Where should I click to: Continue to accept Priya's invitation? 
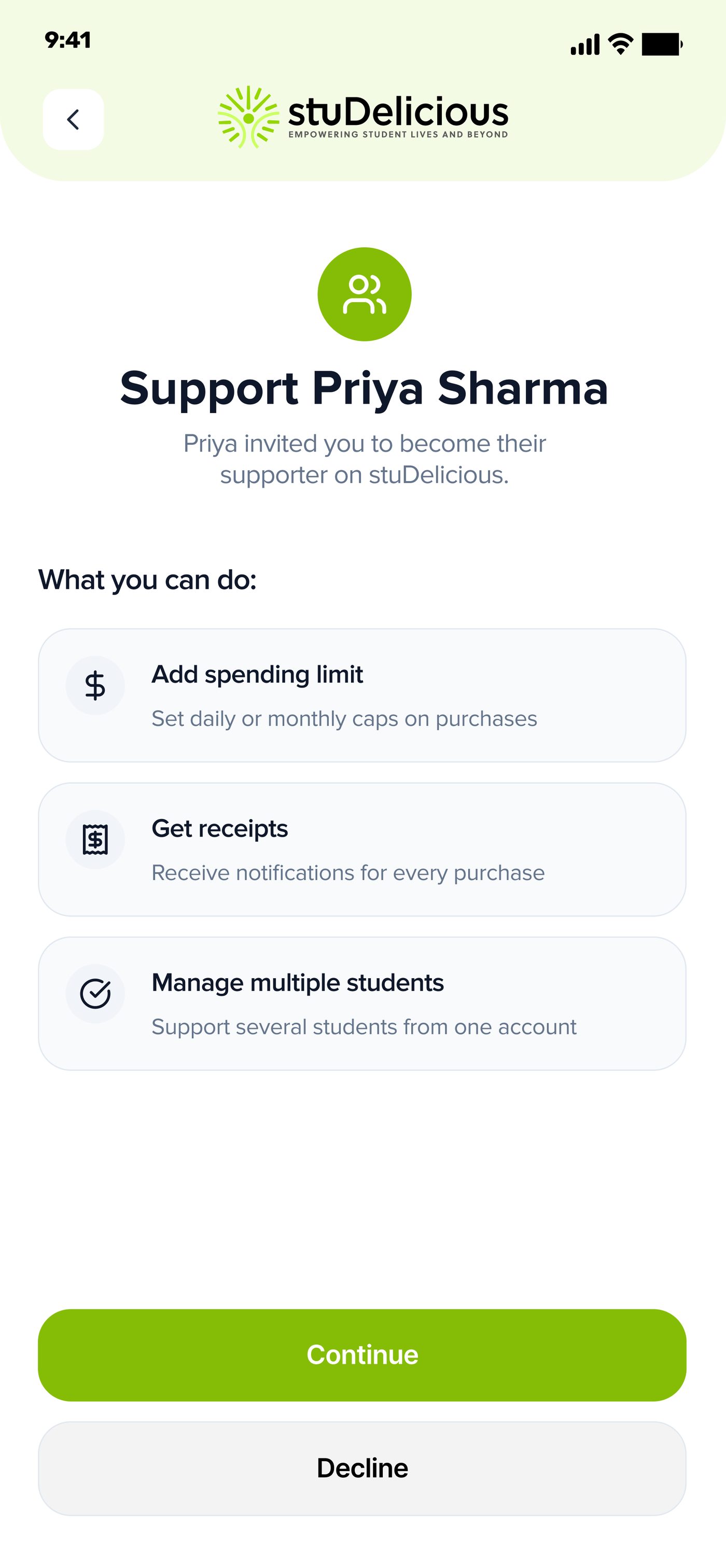pos(362,1355)
